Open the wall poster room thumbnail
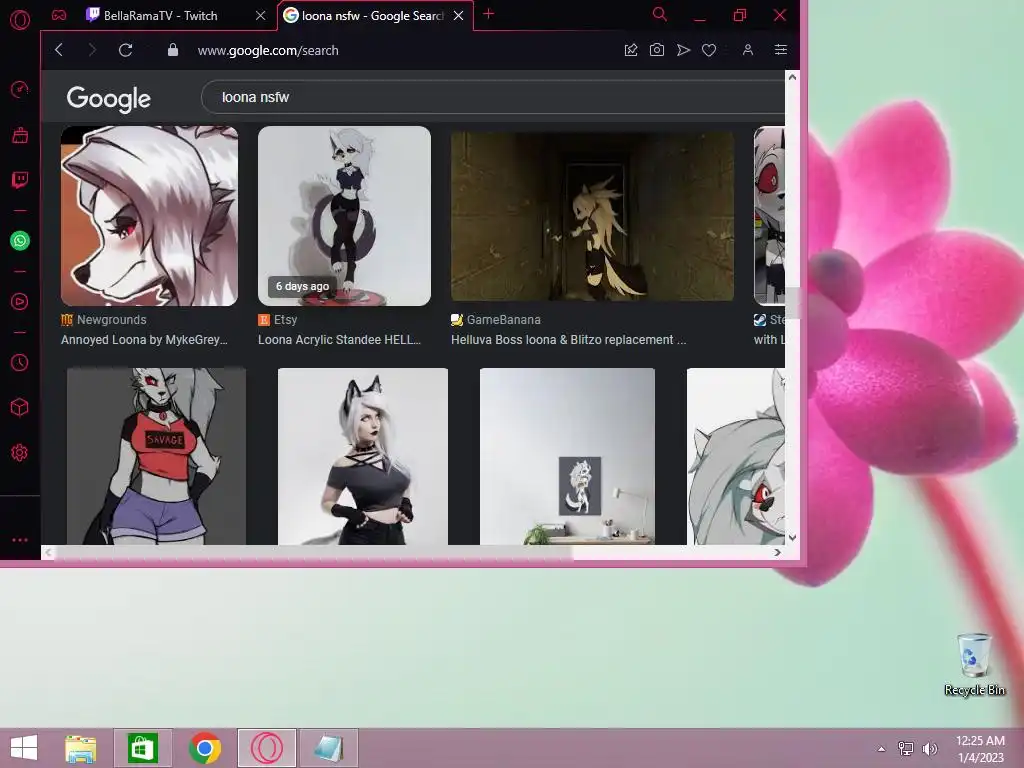 tap(567, 456)
